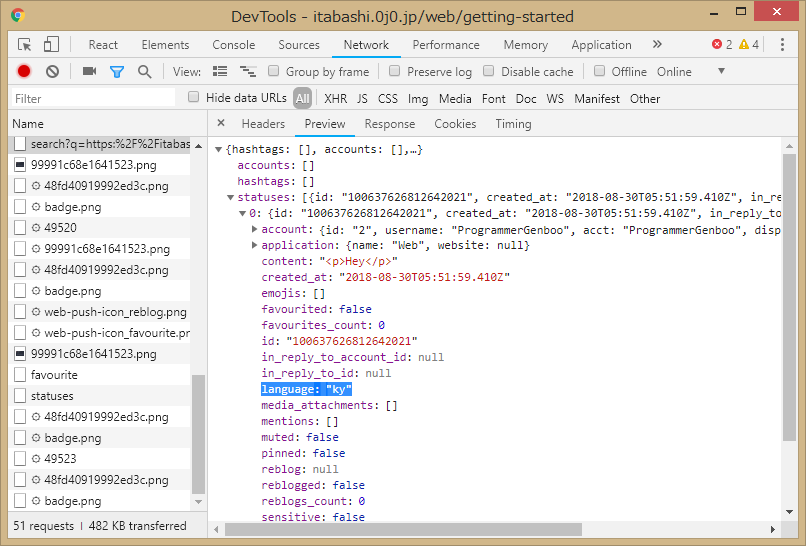Clear the network log
This screenshot has width=806, height=546.
click(x=52, y=72)
